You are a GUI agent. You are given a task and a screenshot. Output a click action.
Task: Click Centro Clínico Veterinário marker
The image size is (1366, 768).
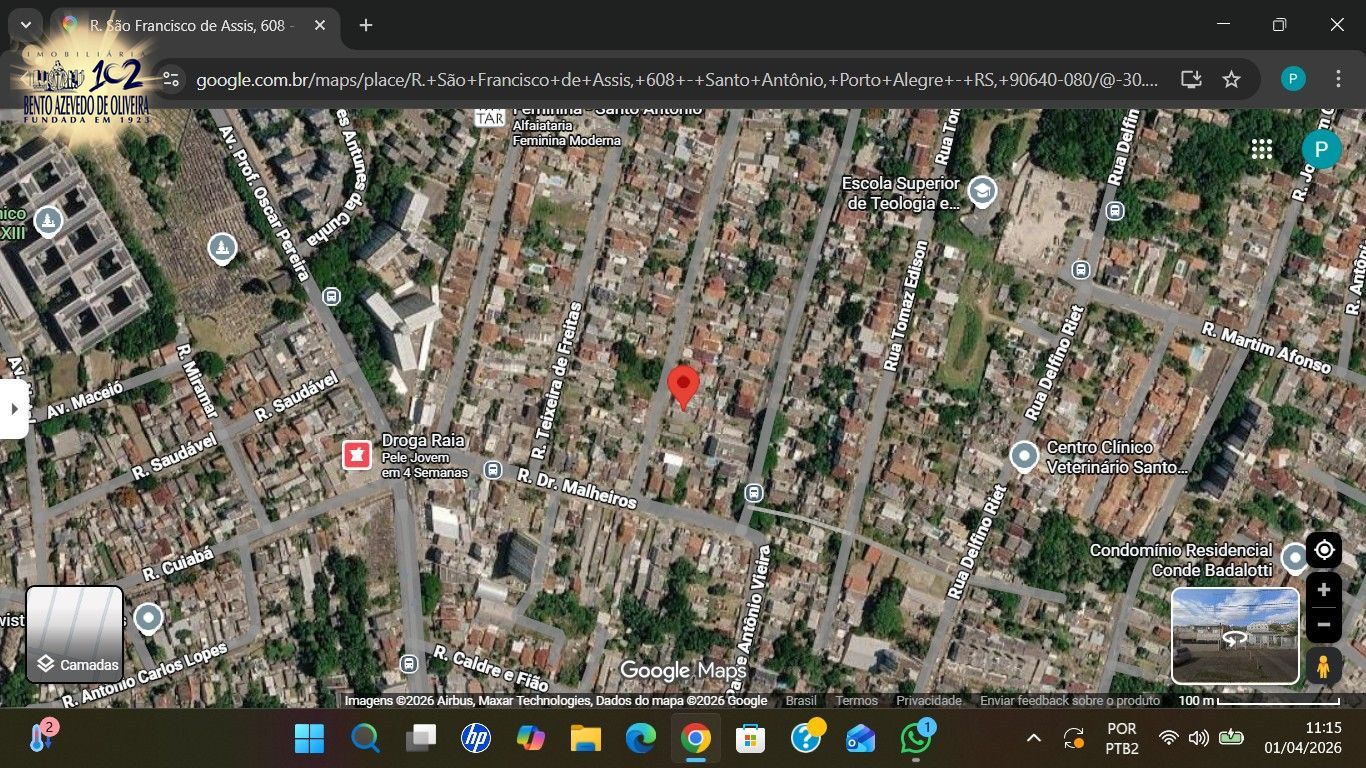point(1023,456)
